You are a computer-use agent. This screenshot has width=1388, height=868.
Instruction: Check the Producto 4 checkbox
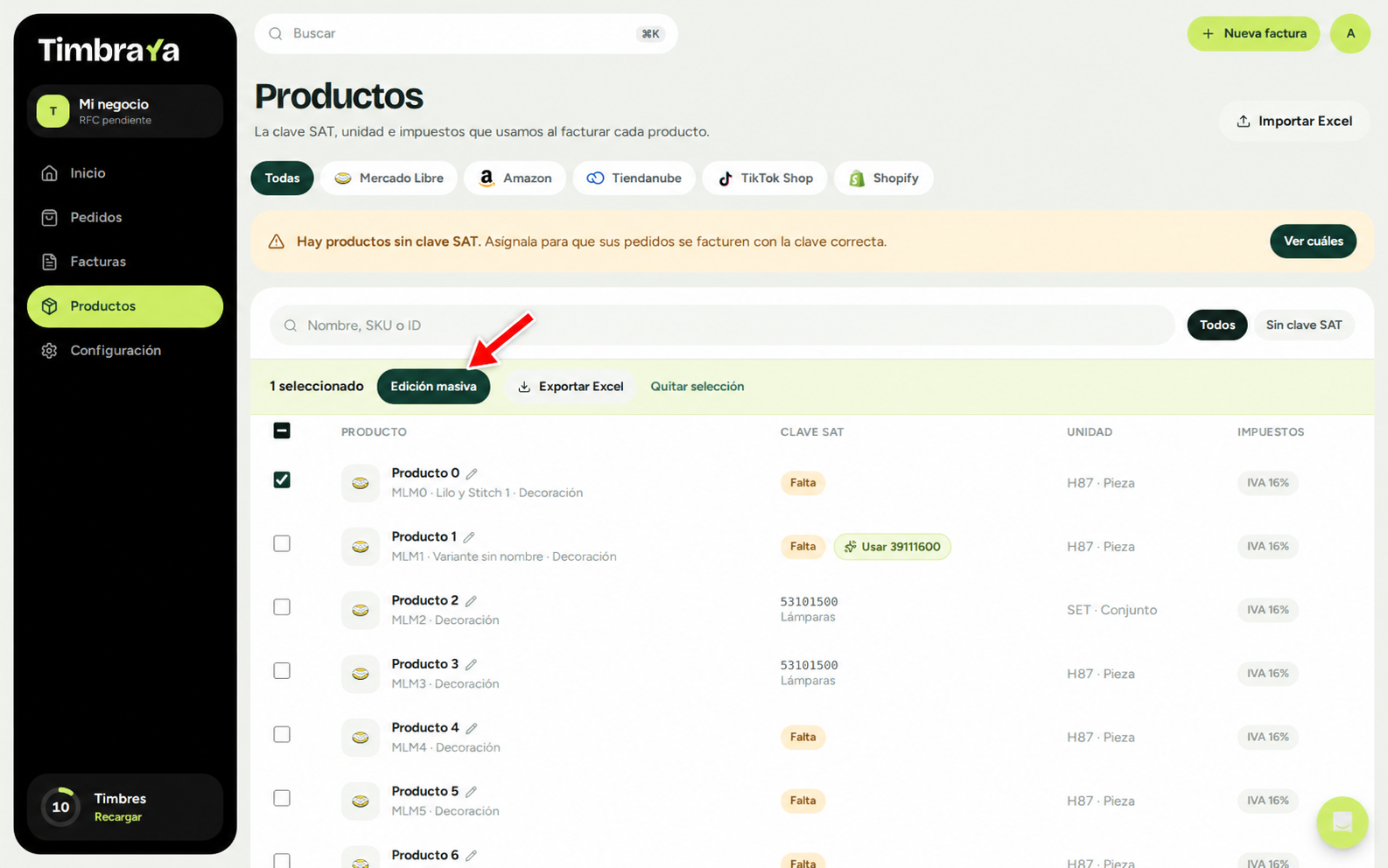pos(282,734)
